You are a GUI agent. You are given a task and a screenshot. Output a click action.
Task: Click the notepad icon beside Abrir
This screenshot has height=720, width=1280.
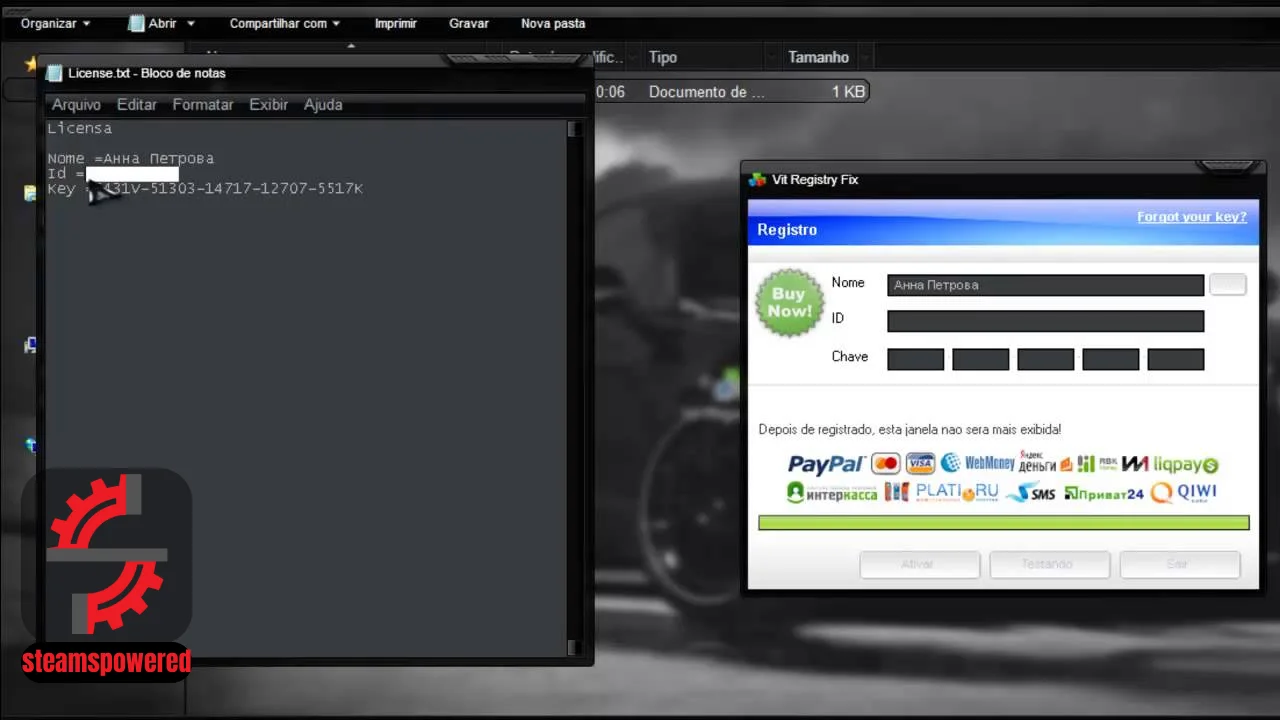[x=136, y=23]
